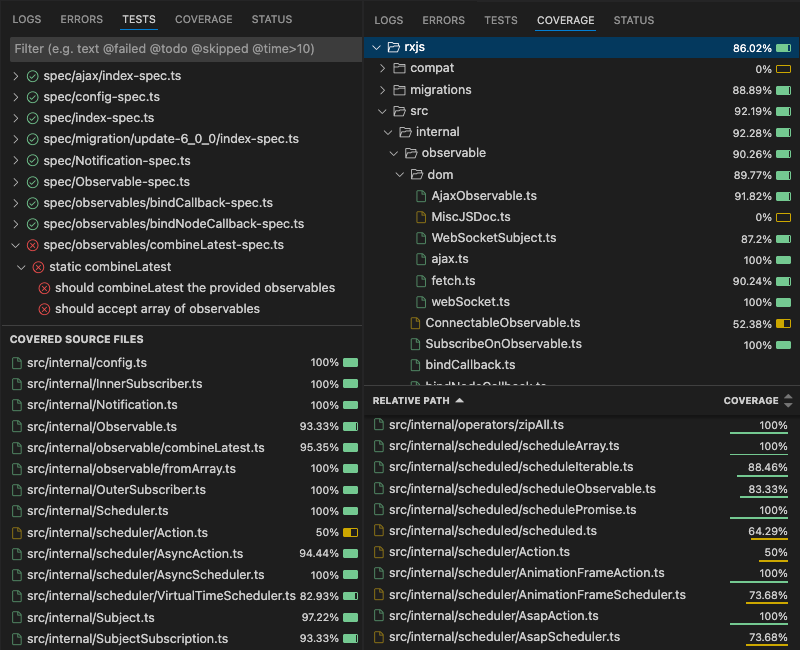Collapse the dom folder chevron
Screen dimensions: 800x650
(399, 175)
